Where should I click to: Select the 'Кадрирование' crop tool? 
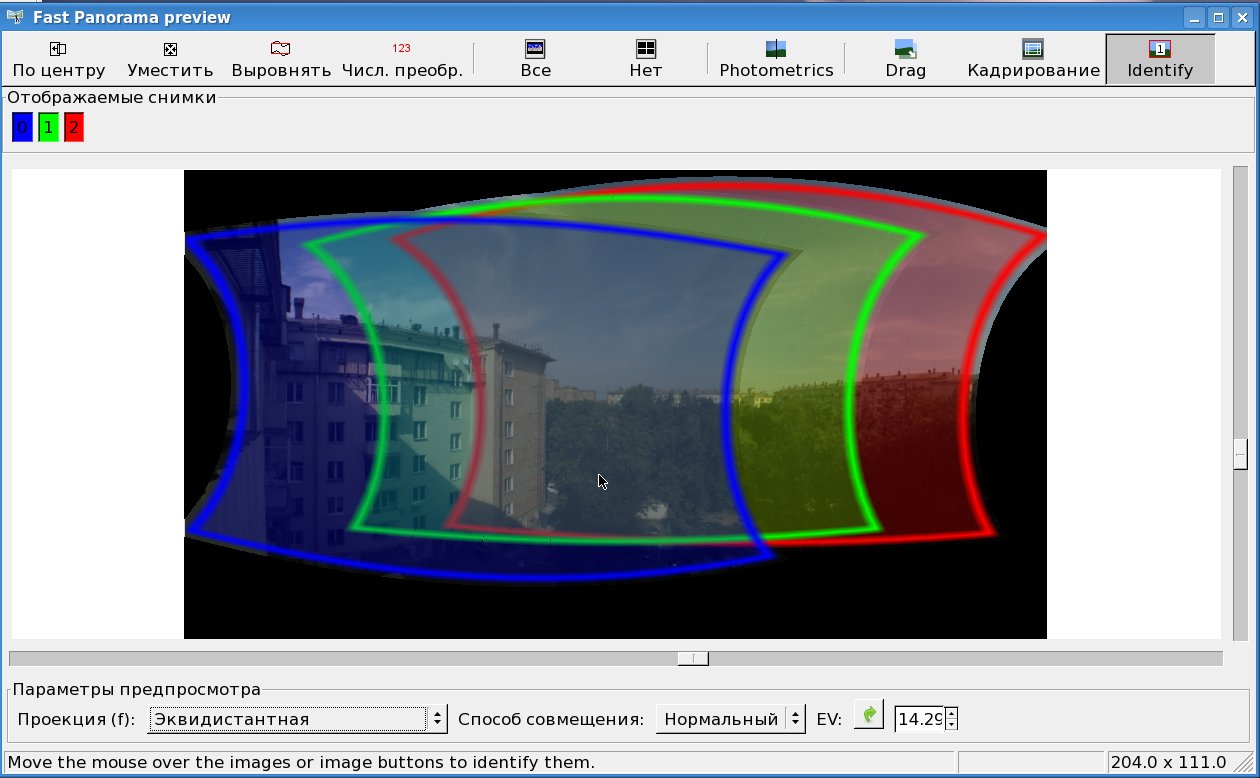[x=1033, y=59]
